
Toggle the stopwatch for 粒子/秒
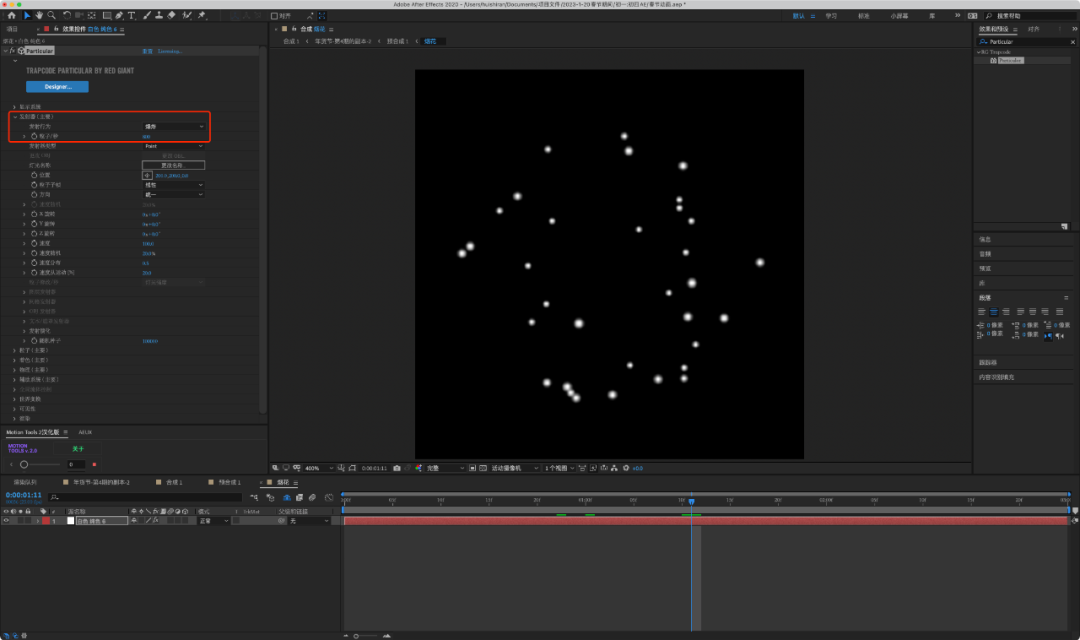click(32, 136)
